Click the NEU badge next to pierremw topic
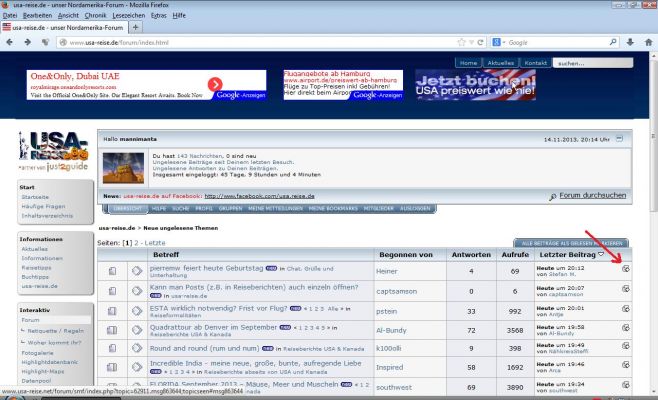This screenshot has height=400, width=658. click(x=272, y=268)
